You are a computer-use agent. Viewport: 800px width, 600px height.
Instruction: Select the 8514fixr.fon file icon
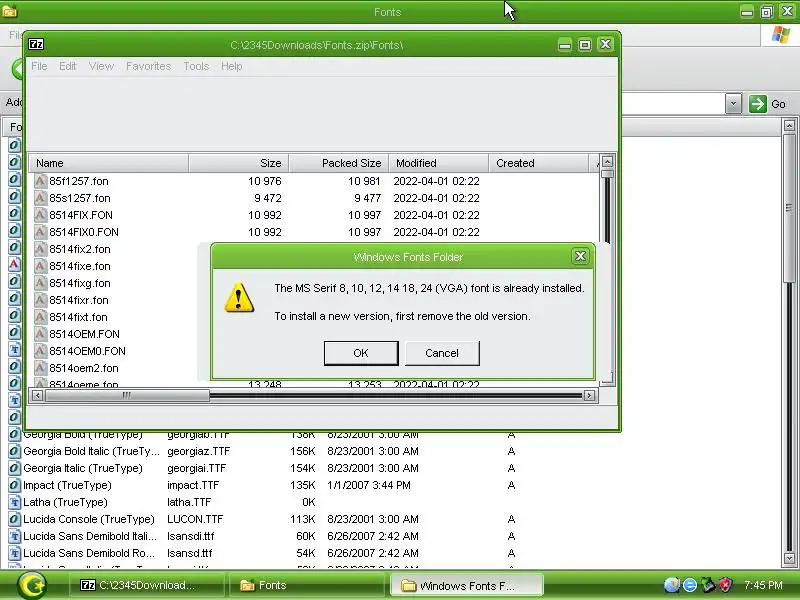[x=40, y=300]
